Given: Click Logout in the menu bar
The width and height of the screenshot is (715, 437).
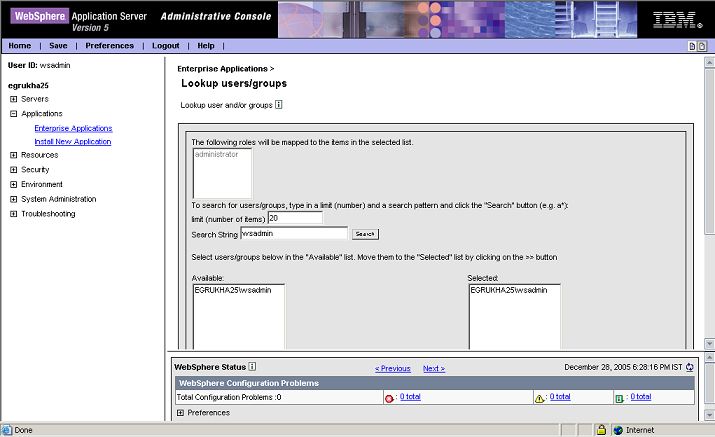Looking at the screenshot, I should pos(166,46).
